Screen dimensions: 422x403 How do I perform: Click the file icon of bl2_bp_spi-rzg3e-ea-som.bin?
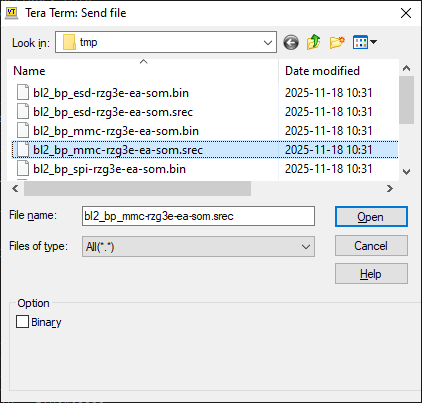pos(23,168)
